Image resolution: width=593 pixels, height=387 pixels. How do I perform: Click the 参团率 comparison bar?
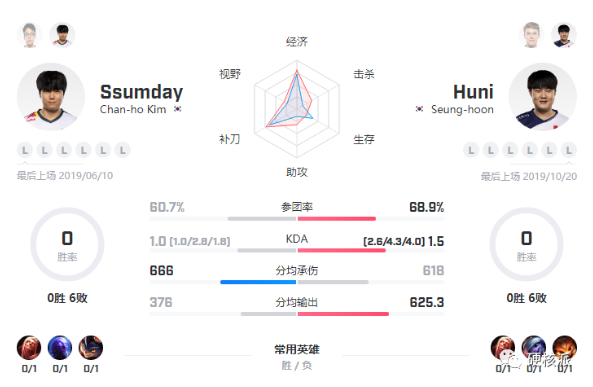(x=297, y=219)
